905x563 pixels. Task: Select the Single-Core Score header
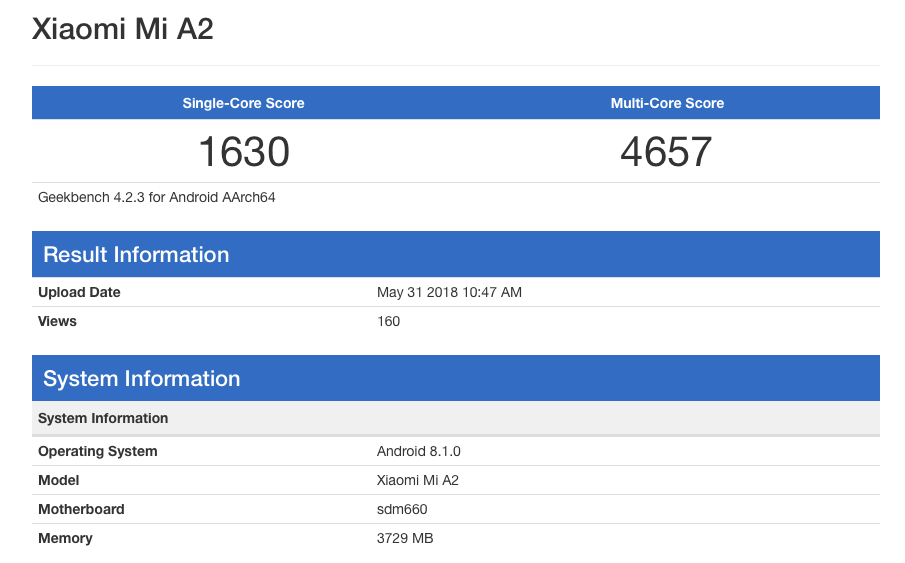click(243, 103)
